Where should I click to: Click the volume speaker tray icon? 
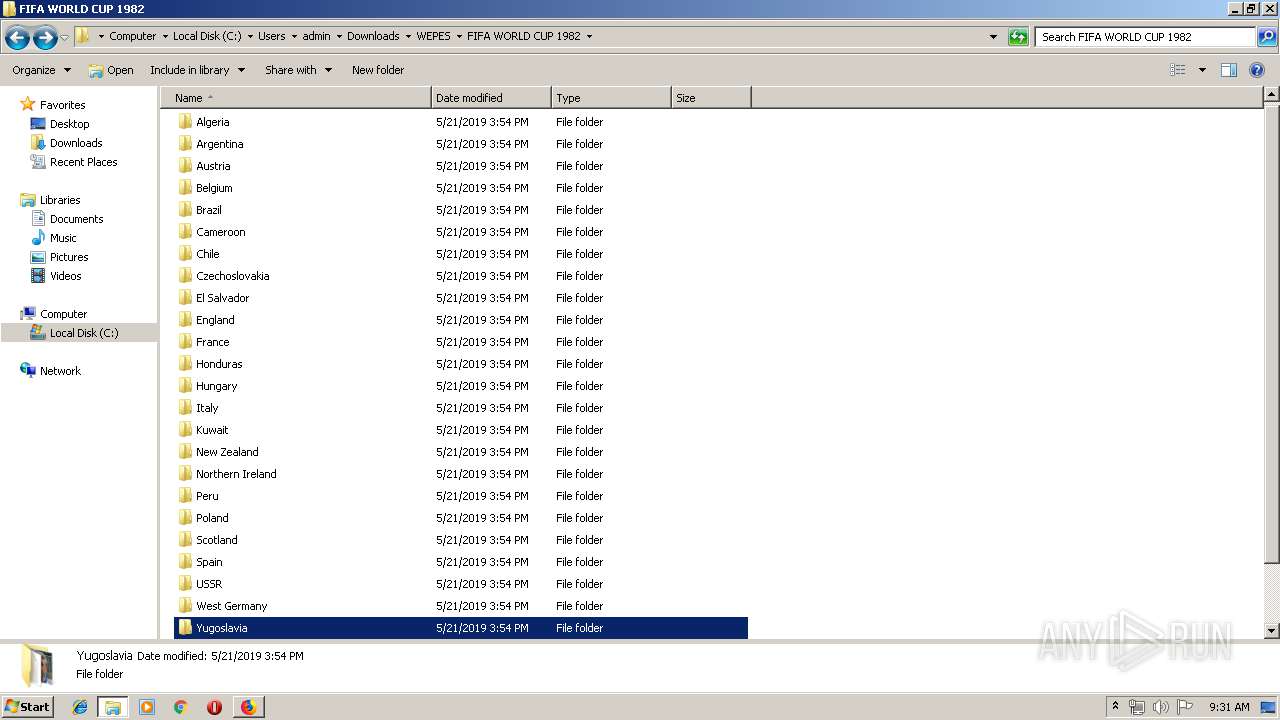click(1160, 707)
